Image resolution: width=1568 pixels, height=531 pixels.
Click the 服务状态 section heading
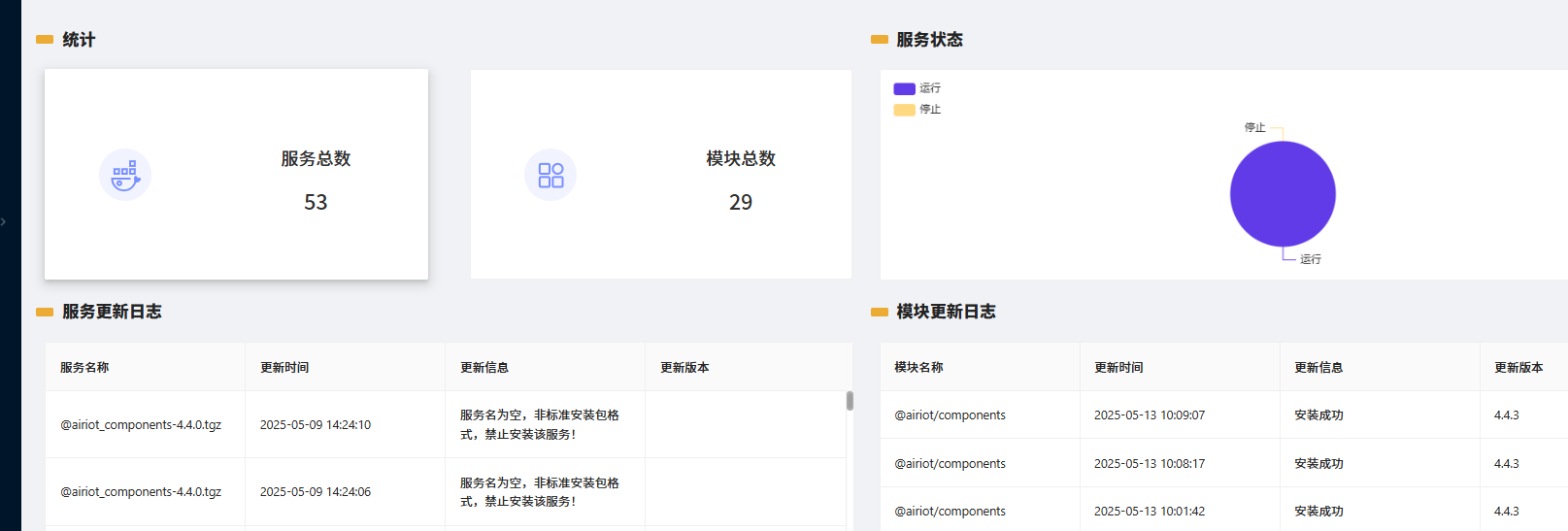(929, 40)
